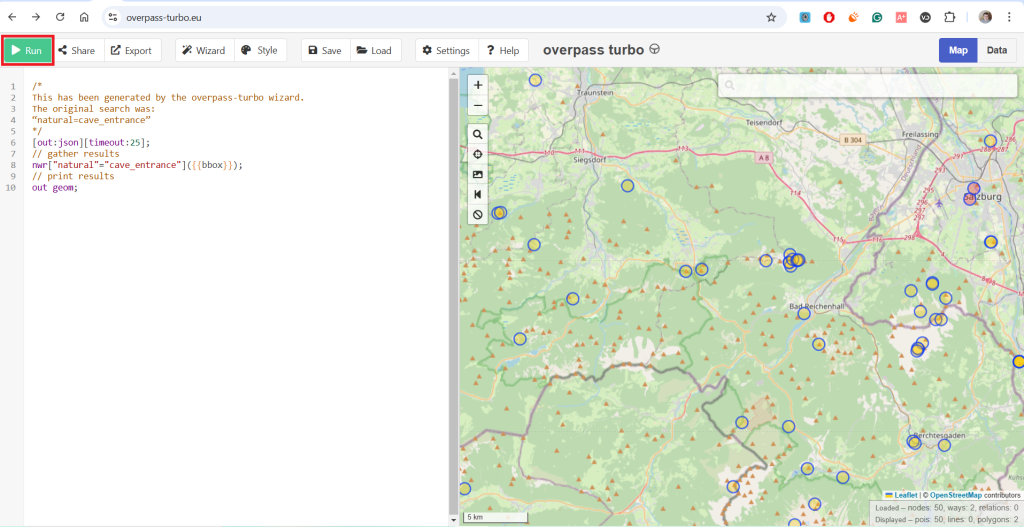The image size is (1024, 527).
Task: Click the editor scrollbar up arrow
Action: pyautogui.click(x=454, y=73)
